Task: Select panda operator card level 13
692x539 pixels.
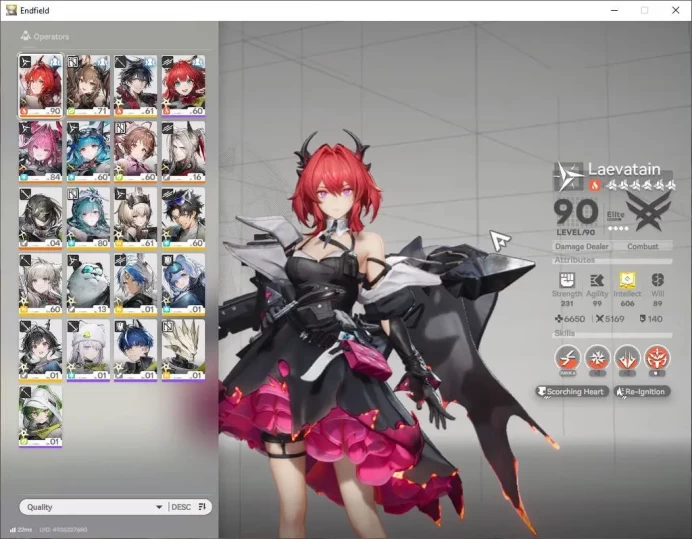Action: pos(88,284)
